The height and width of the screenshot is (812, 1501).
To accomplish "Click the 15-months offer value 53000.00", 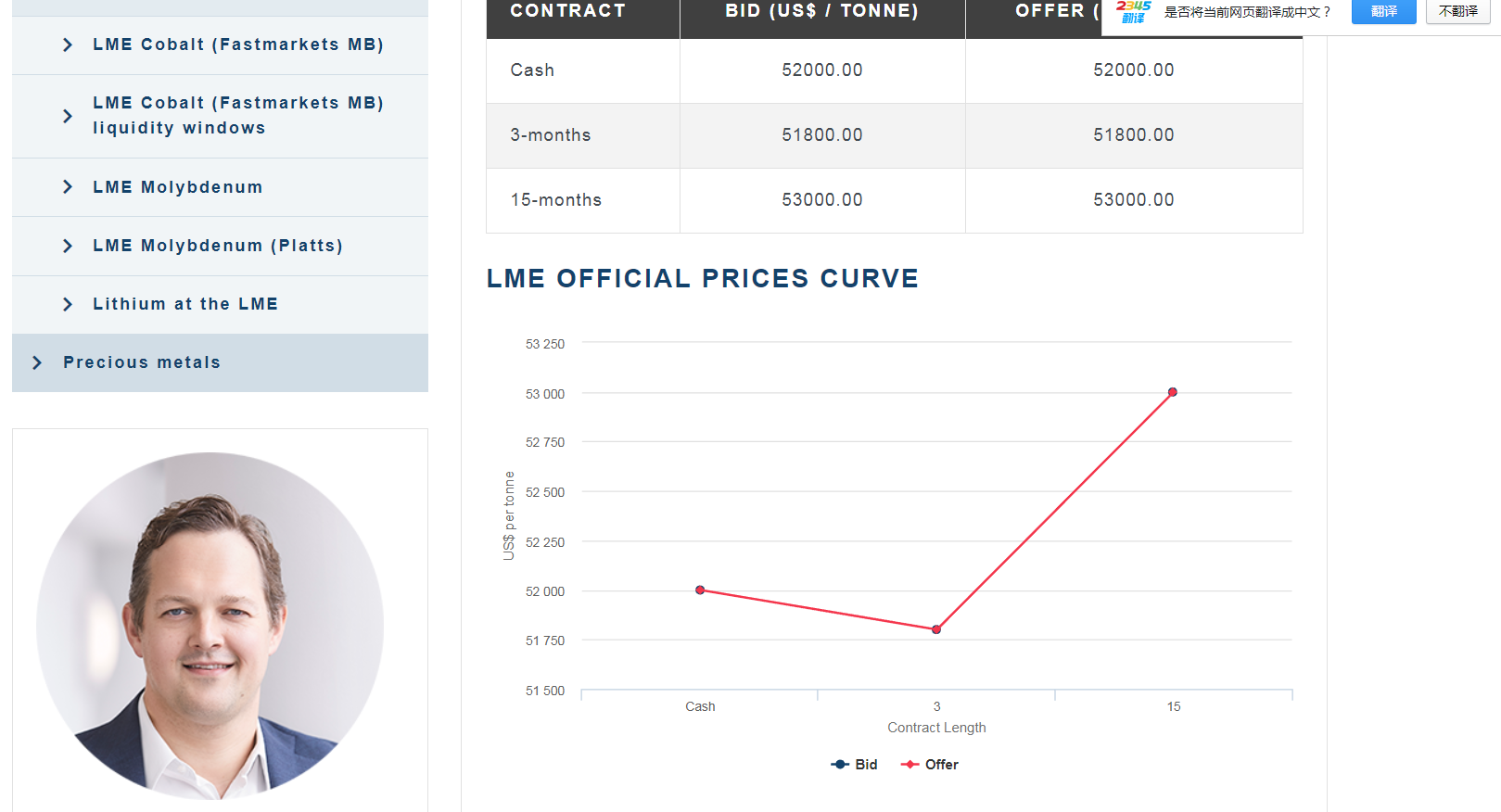I will tap(1134, 200).
